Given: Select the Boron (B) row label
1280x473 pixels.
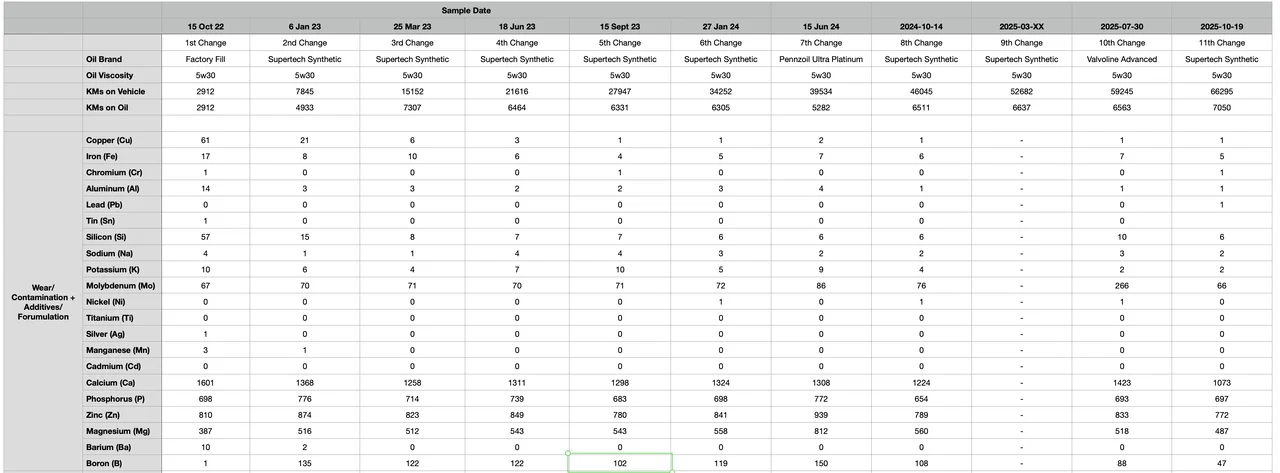Looking at the screenshot, I should pyautogui.click(x=104, y=463).
